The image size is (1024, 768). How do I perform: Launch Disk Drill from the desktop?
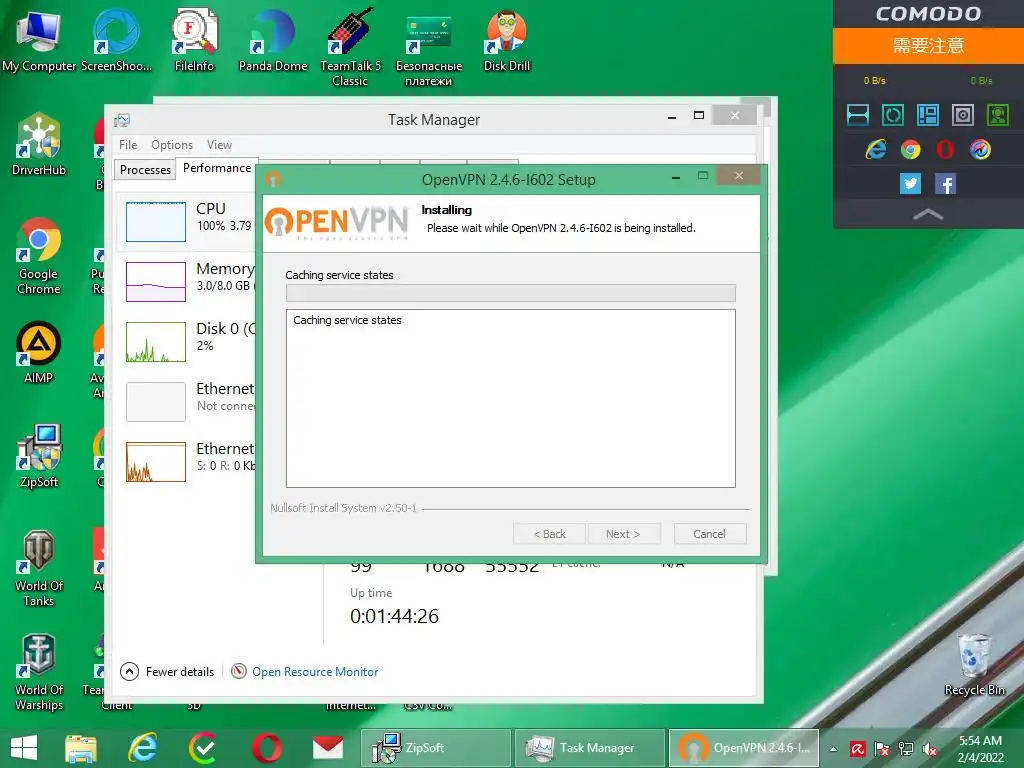507,40
